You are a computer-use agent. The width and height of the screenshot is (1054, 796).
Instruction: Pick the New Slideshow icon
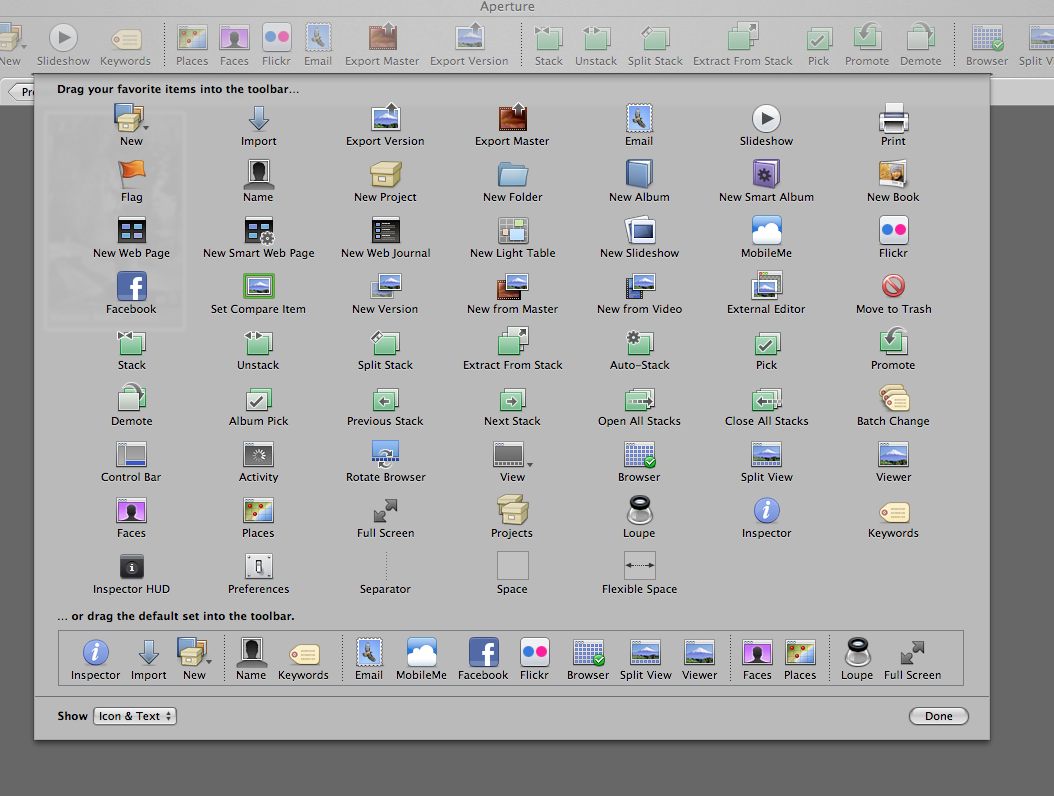639,231
